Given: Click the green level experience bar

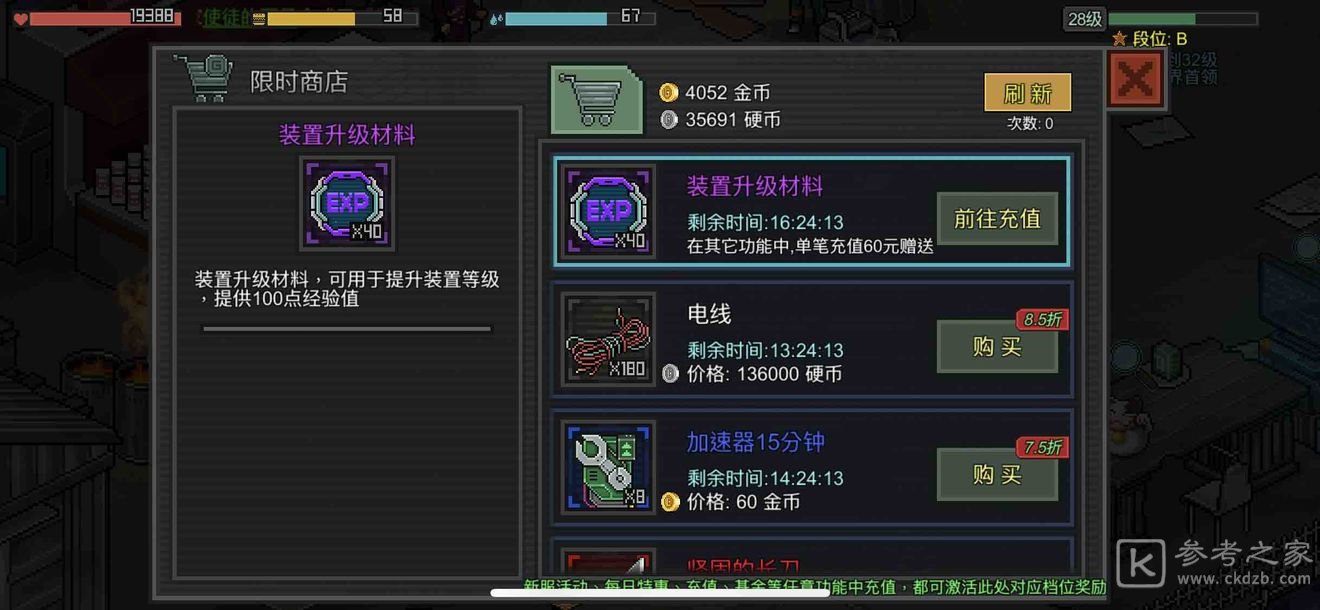Looking at the screenshot, I should [1182, 18].
